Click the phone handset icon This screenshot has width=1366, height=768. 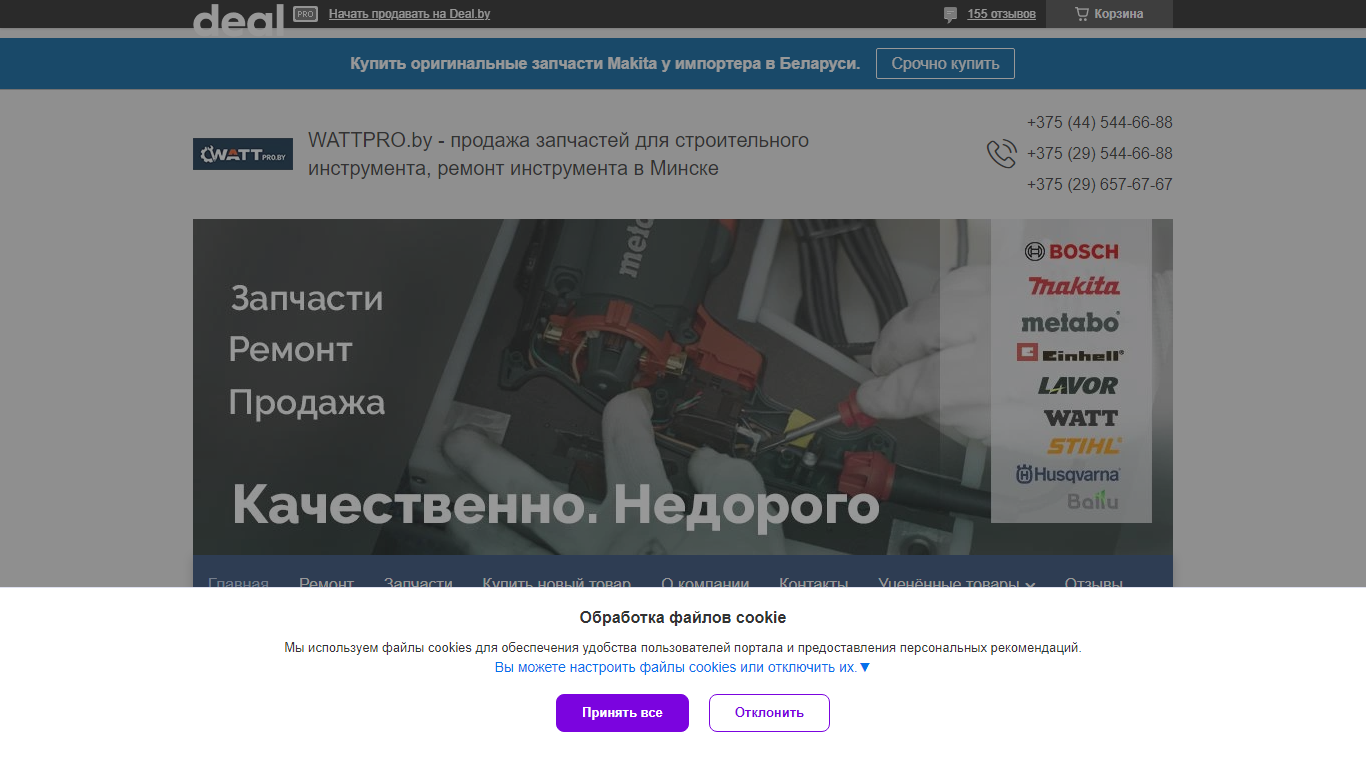[x=1001, y=153]
